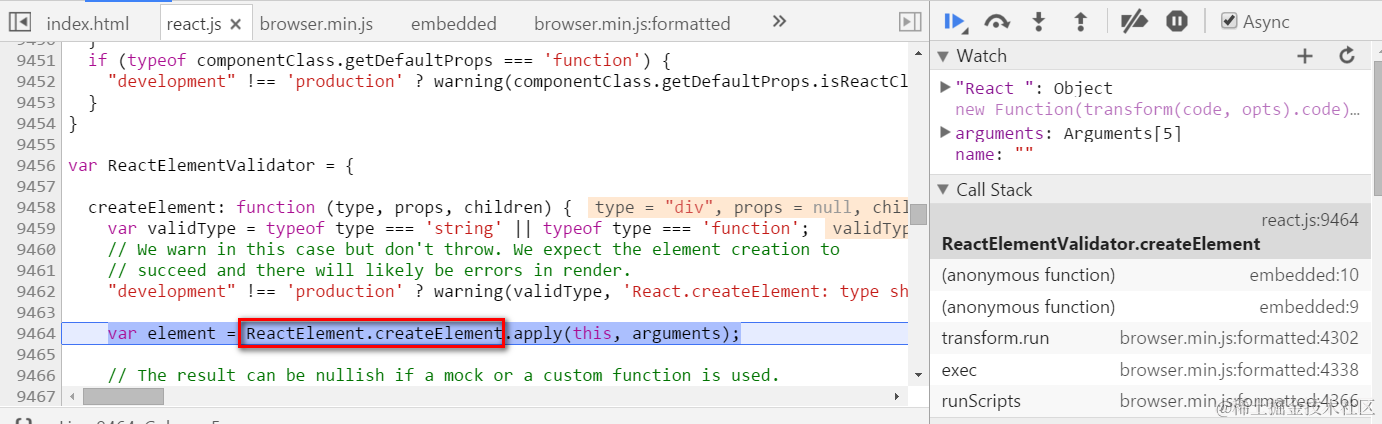The width and height of the screenshot is (1382, 424).
Task: Click the new Function(transform...) watch expression
Action: click(1158, 110)
